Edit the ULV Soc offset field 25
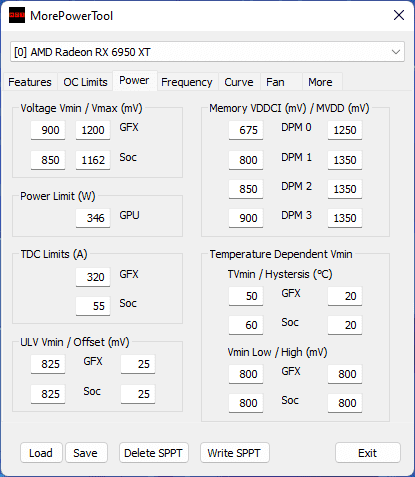The image size is (415, 477). click(x=138, y=394)
